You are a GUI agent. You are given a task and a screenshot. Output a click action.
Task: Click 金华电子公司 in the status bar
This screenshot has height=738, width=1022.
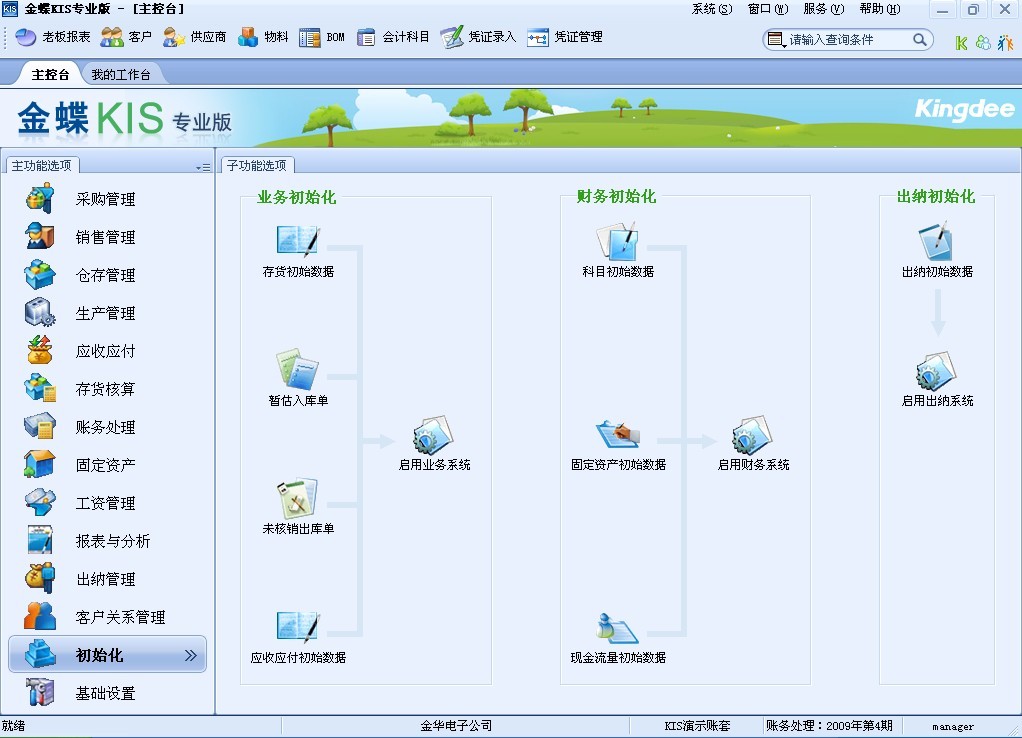[x=456, y=726]
